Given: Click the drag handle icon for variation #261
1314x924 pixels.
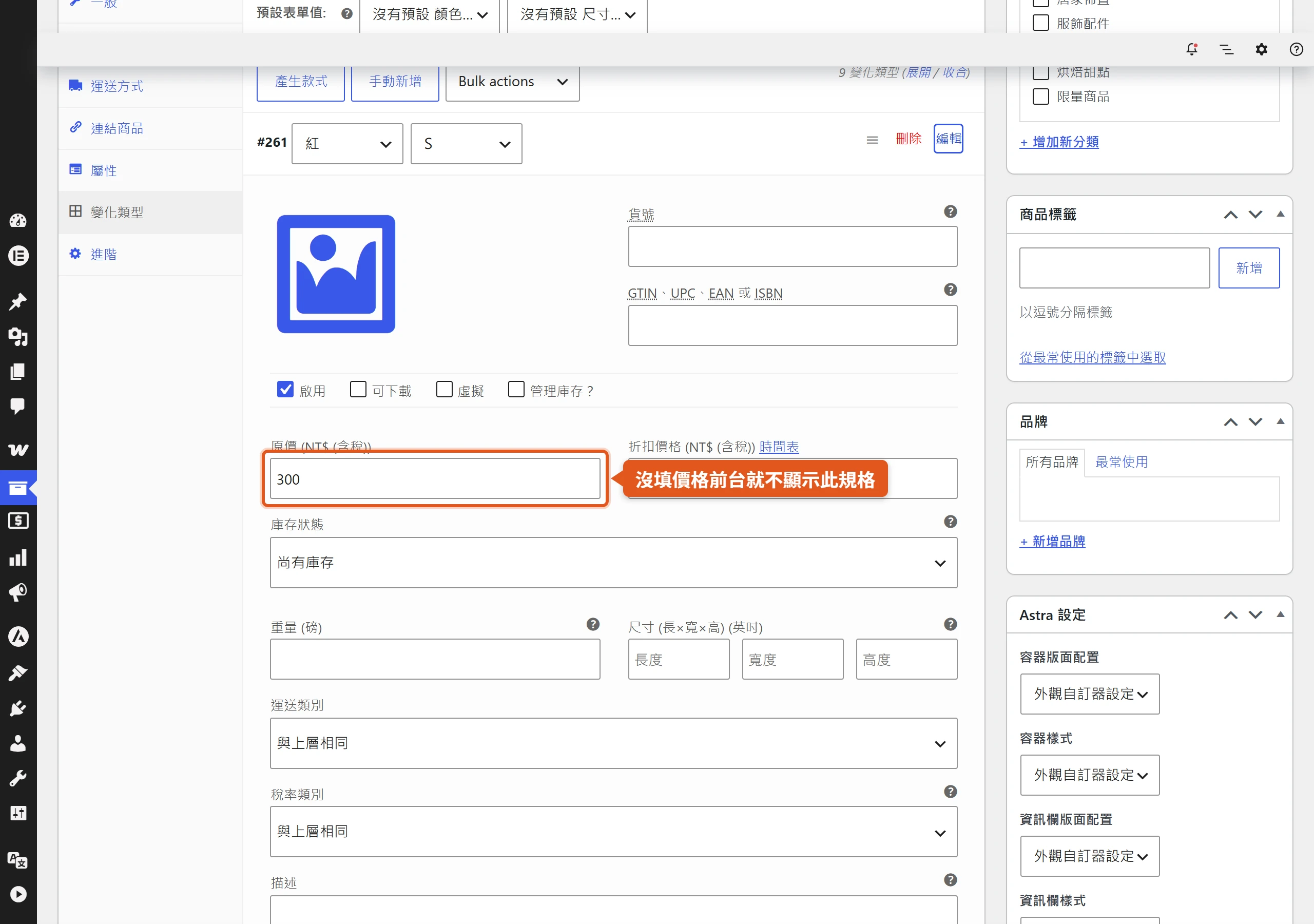Looking at the screenshot, I should pyautogui.click(x=872, y=140).
